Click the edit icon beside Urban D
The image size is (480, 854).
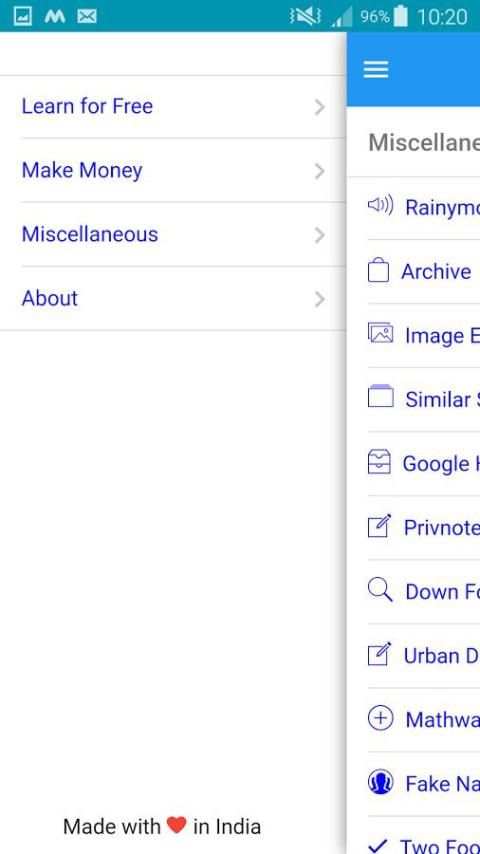(379, 654)
